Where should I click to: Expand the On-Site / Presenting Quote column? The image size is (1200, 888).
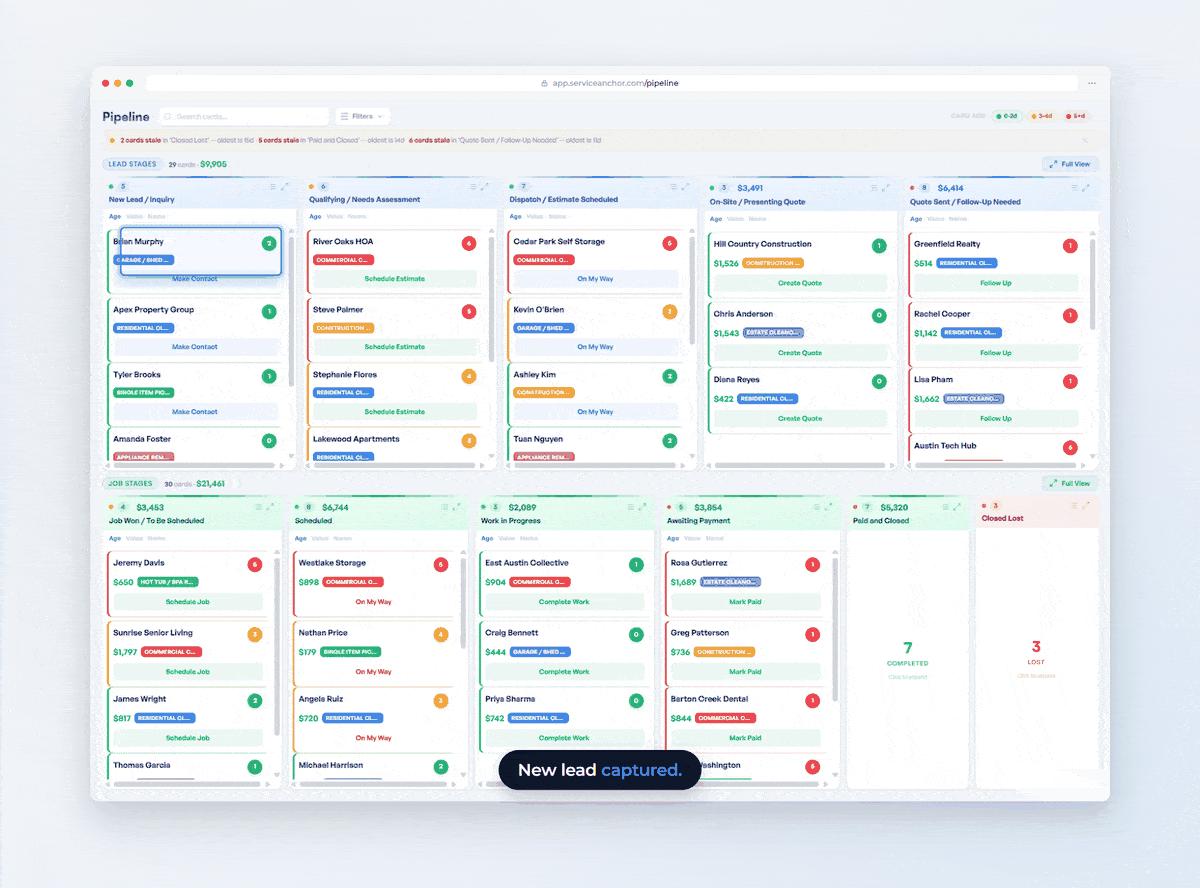coord(885,187)
